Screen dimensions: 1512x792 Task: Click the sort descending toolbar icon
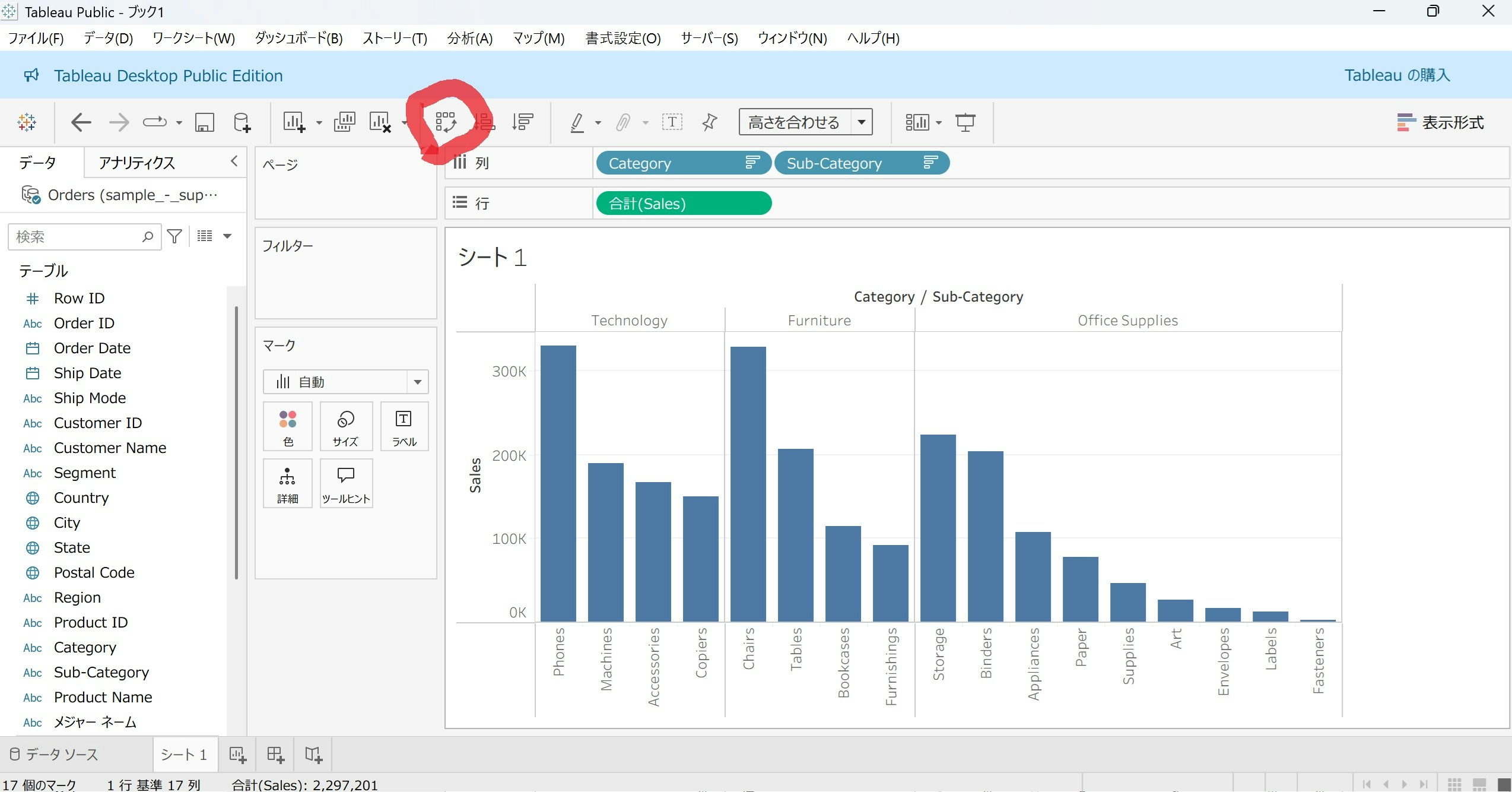(523, 122)
